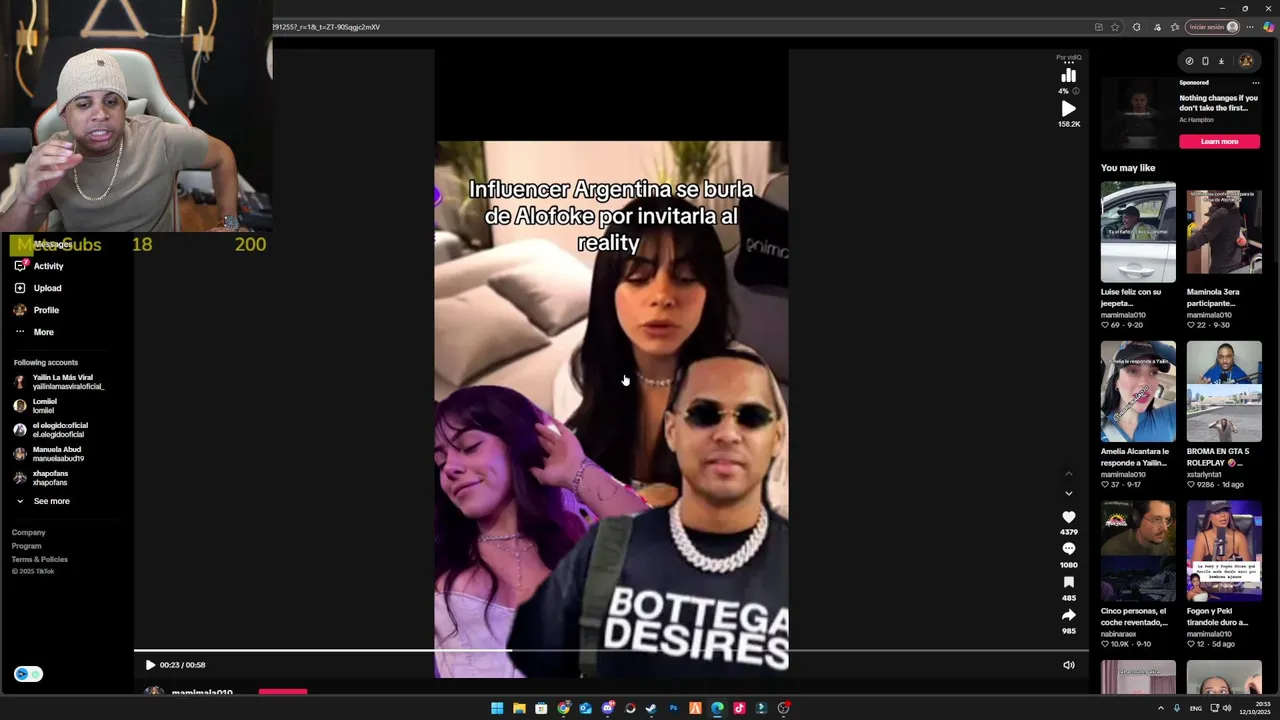This screenshot has width=1280, height=720.
Task: Open Discord from taskbar
Action: click(607, 708)
